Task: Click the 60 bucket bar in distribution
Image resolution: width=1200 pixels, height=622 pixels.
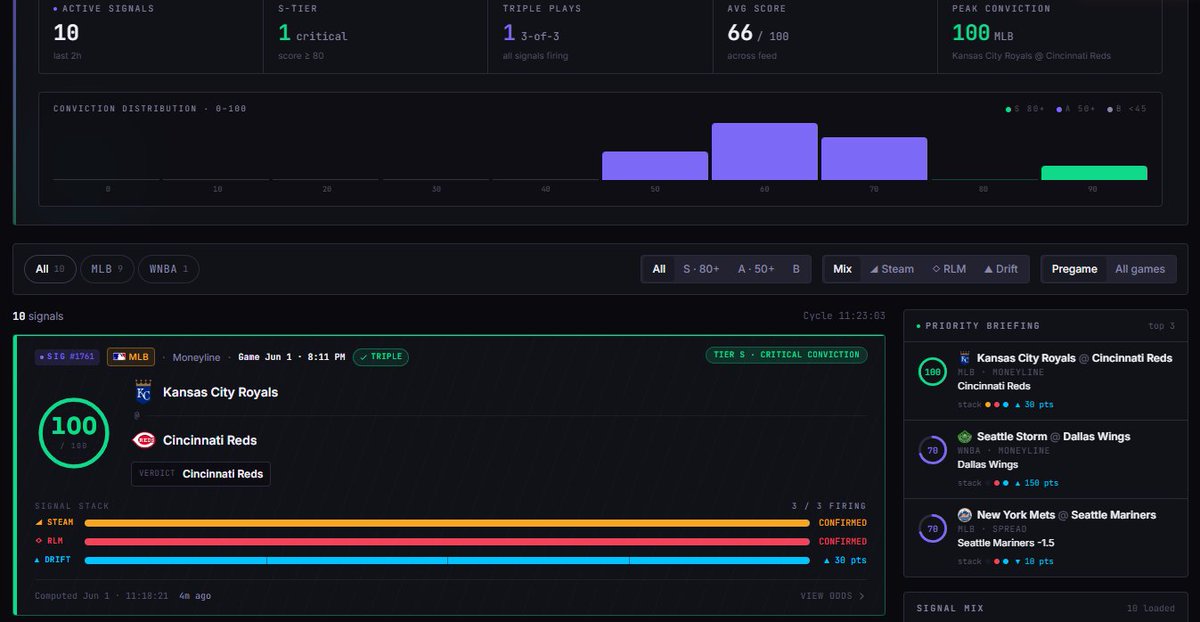Action: (x=764, y=152)
